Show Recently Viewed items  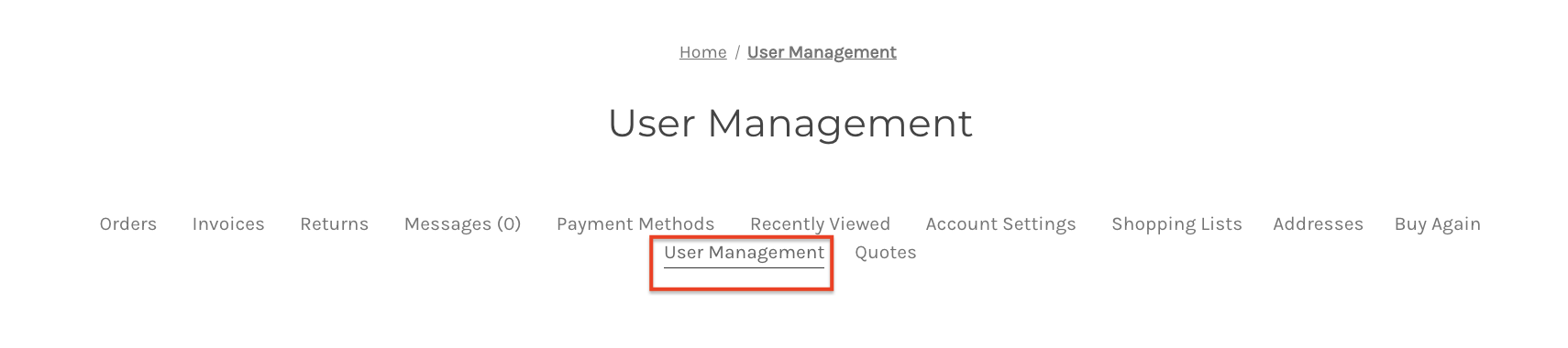820,224
